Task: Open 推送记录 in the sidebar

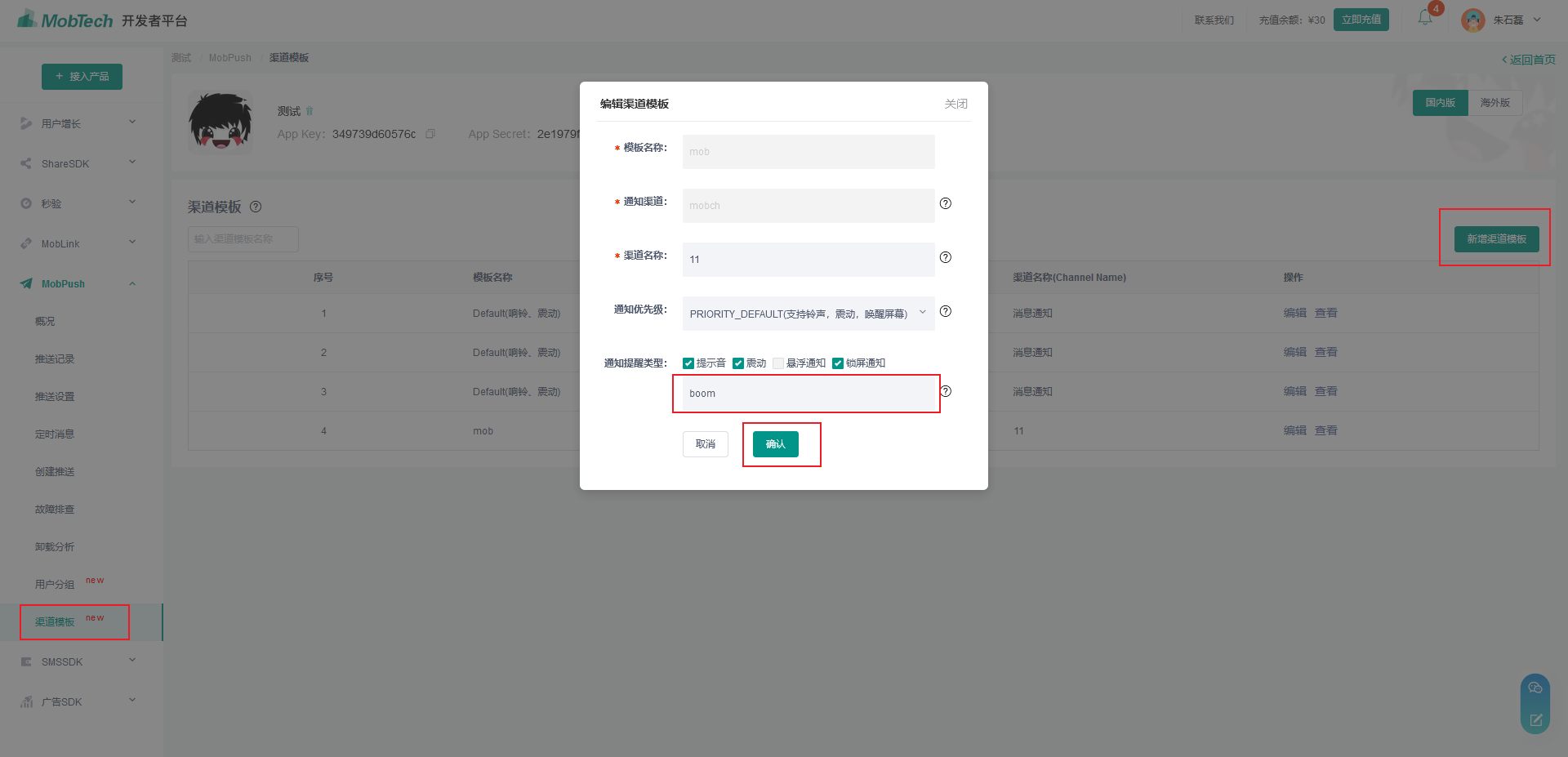Action: coord(55,359)
